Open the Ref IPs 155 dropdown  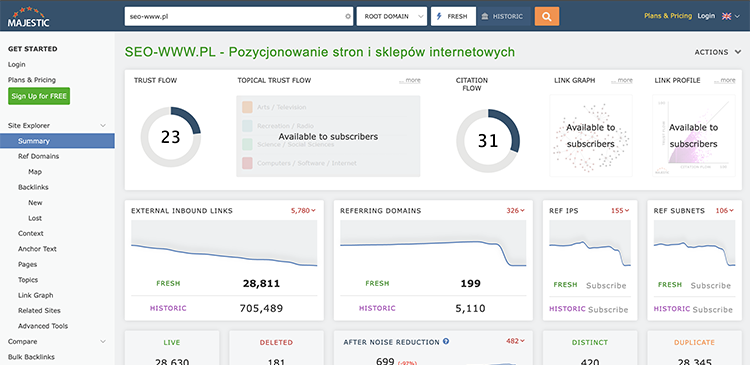[620, 210]
